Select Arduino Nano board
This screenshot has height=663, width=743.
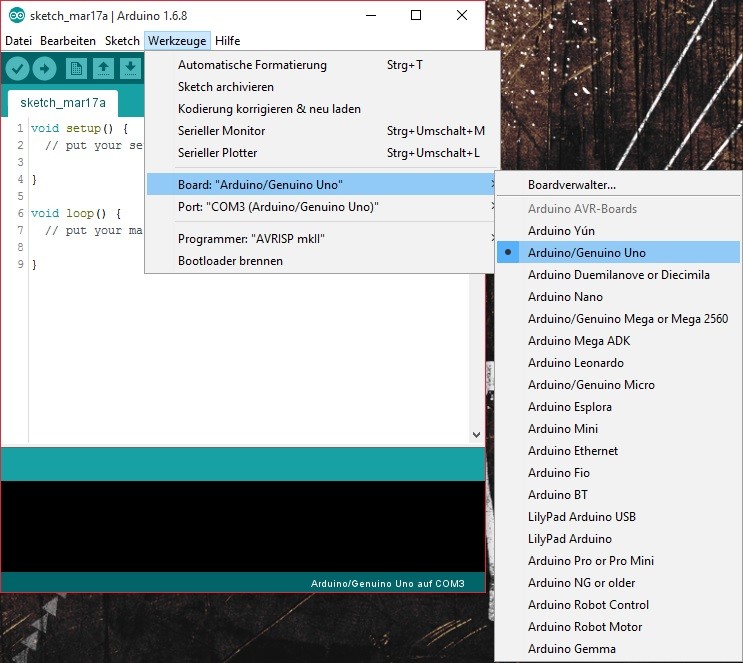(x=618, y=297)
